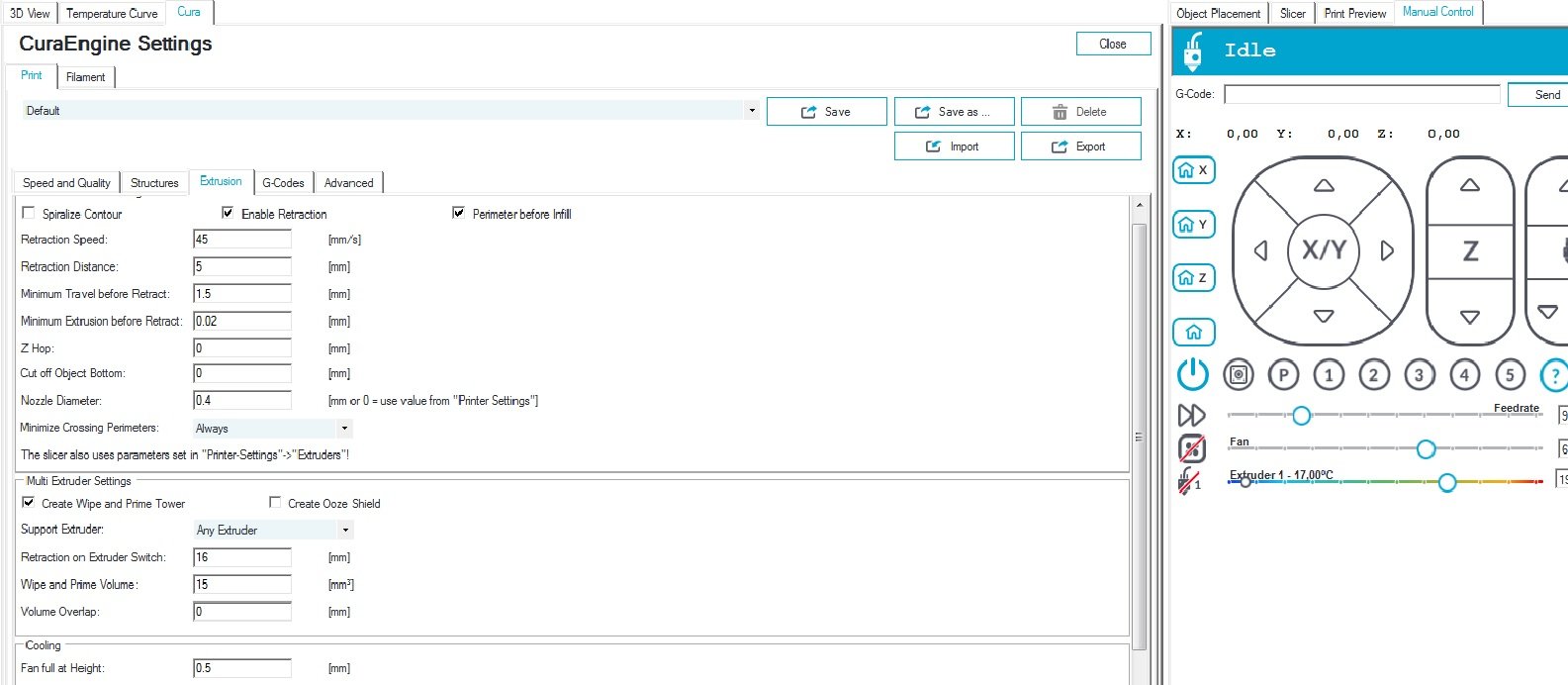Click the Z label on Z pad
1568x685 pixels.
1470,251
